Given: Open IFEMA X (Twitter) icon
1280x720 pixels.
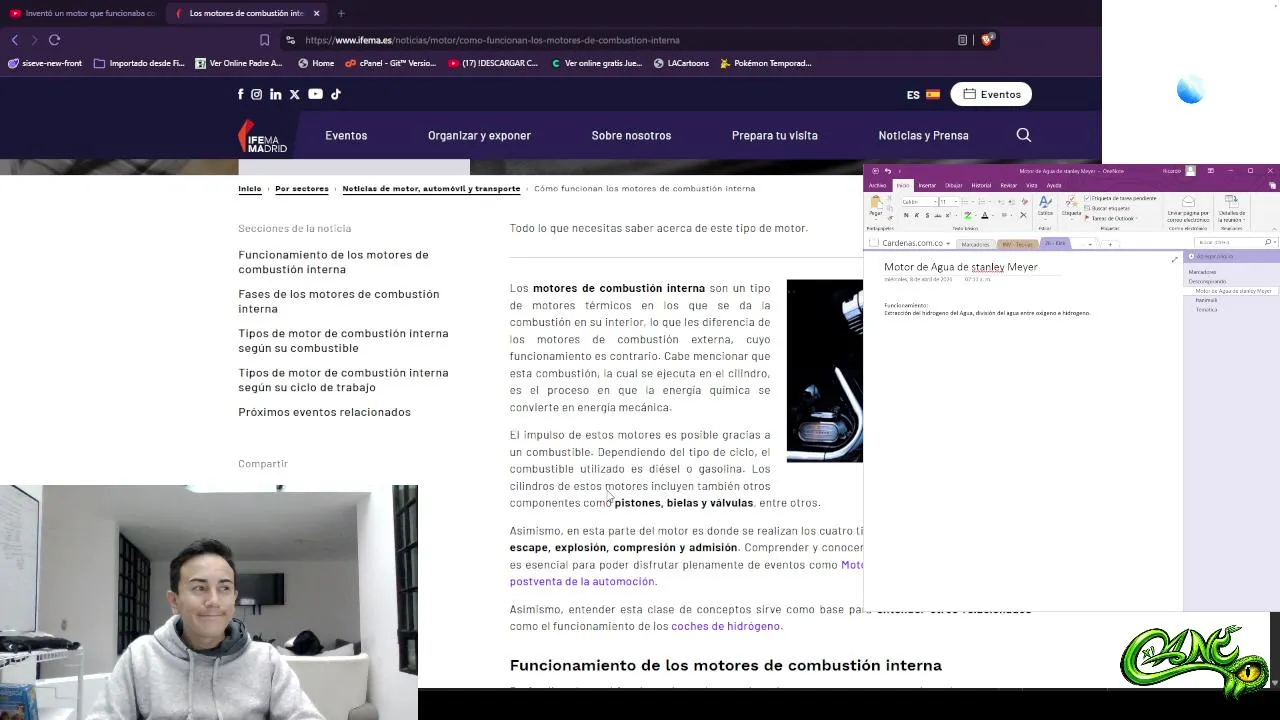Looking at the screenshot, I should click(x=294, y=94).
